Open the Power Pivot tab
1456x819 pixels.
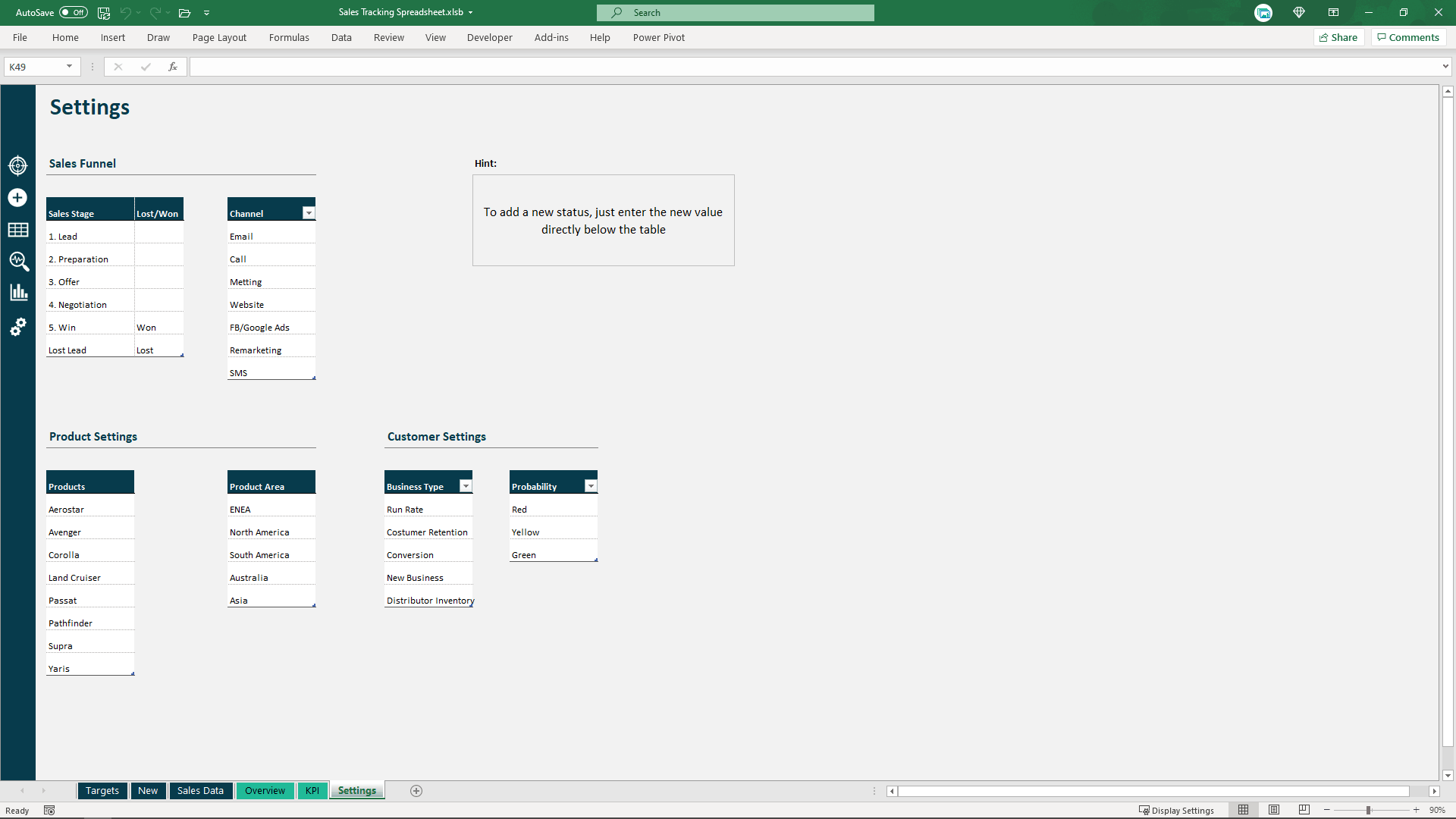[x=659, y=37]
